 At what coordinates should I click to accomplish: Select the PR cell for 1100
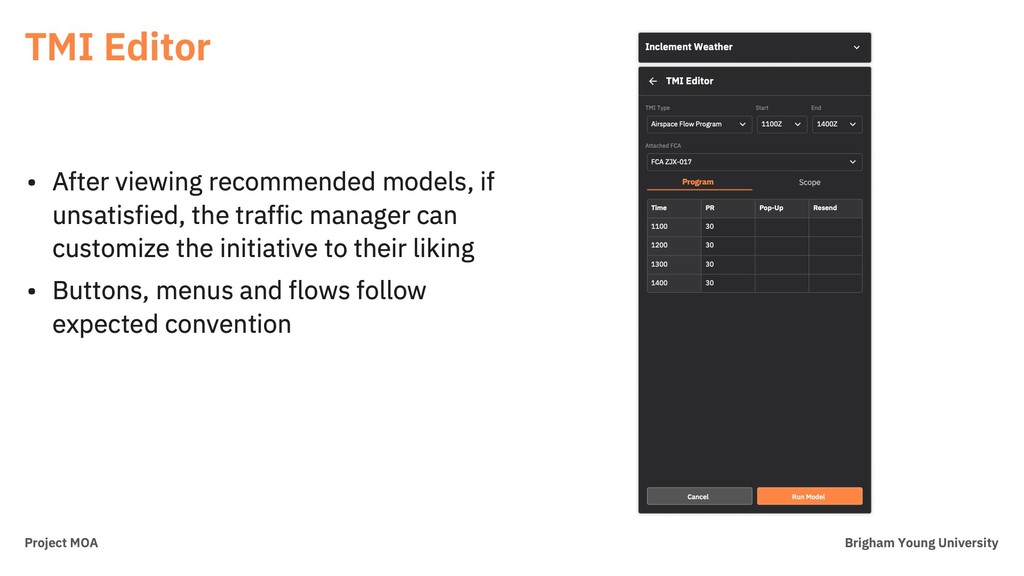(728, 227)
